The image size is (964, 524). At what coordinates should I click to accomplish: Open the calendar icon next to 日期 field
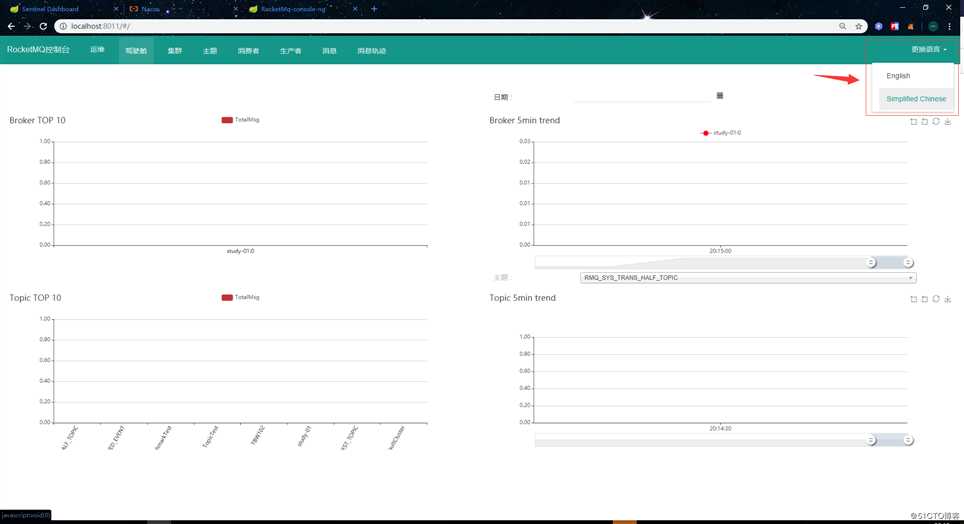[x=720, y=95]
